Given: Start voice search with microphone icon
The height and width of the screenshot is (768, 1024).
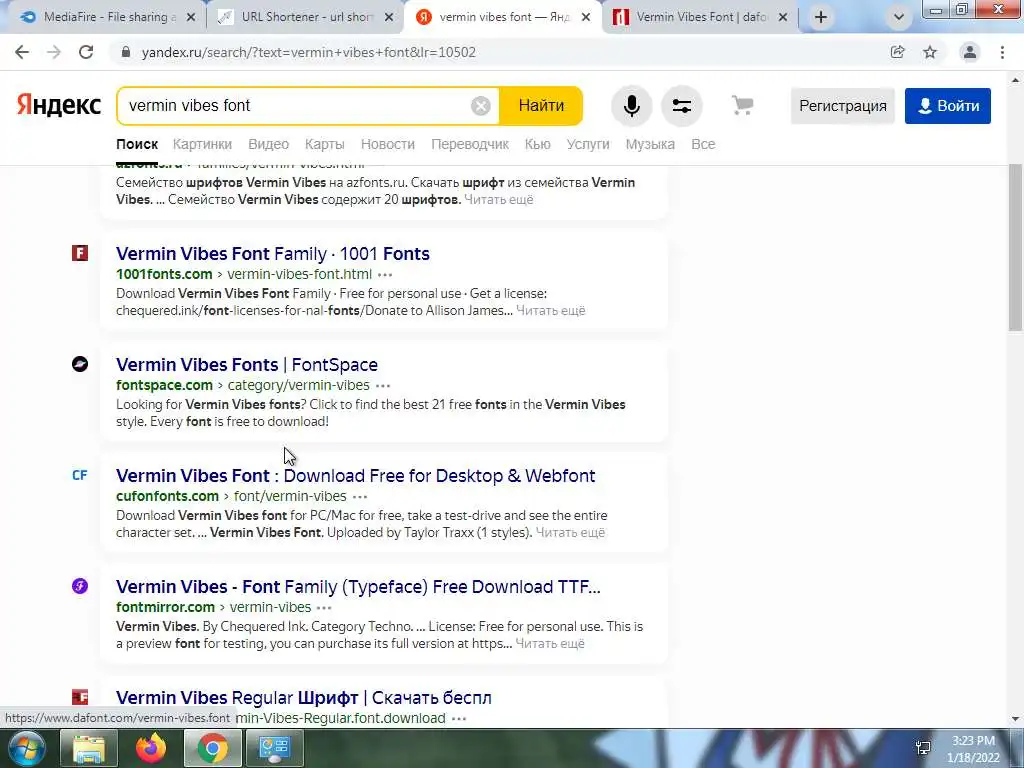Looking at the screenshot, I should 632,106.
